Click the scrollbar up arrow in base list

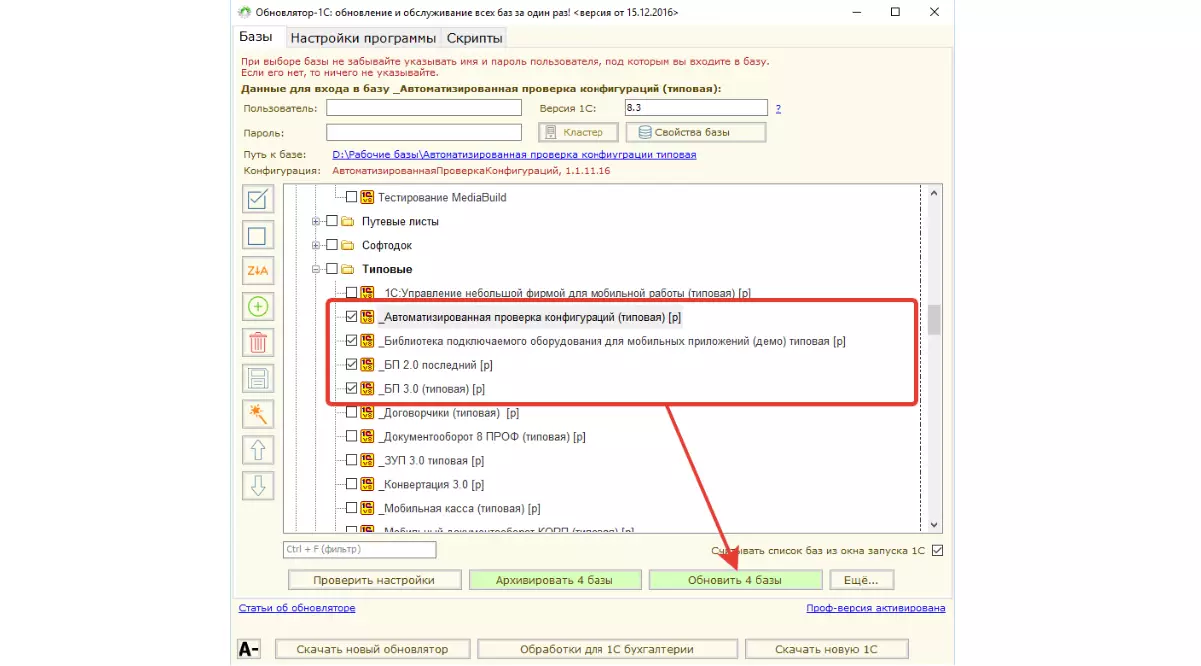pyautogui.click(x=935, y=193)
